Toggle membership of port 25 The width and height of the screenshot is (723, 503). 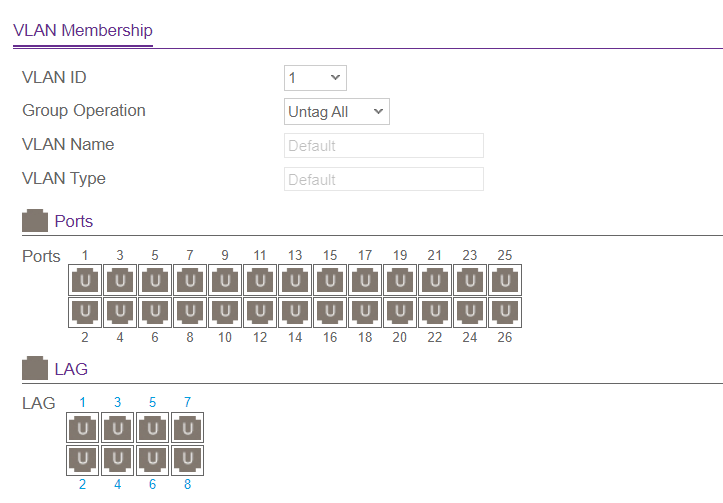[x=505, y=280]
